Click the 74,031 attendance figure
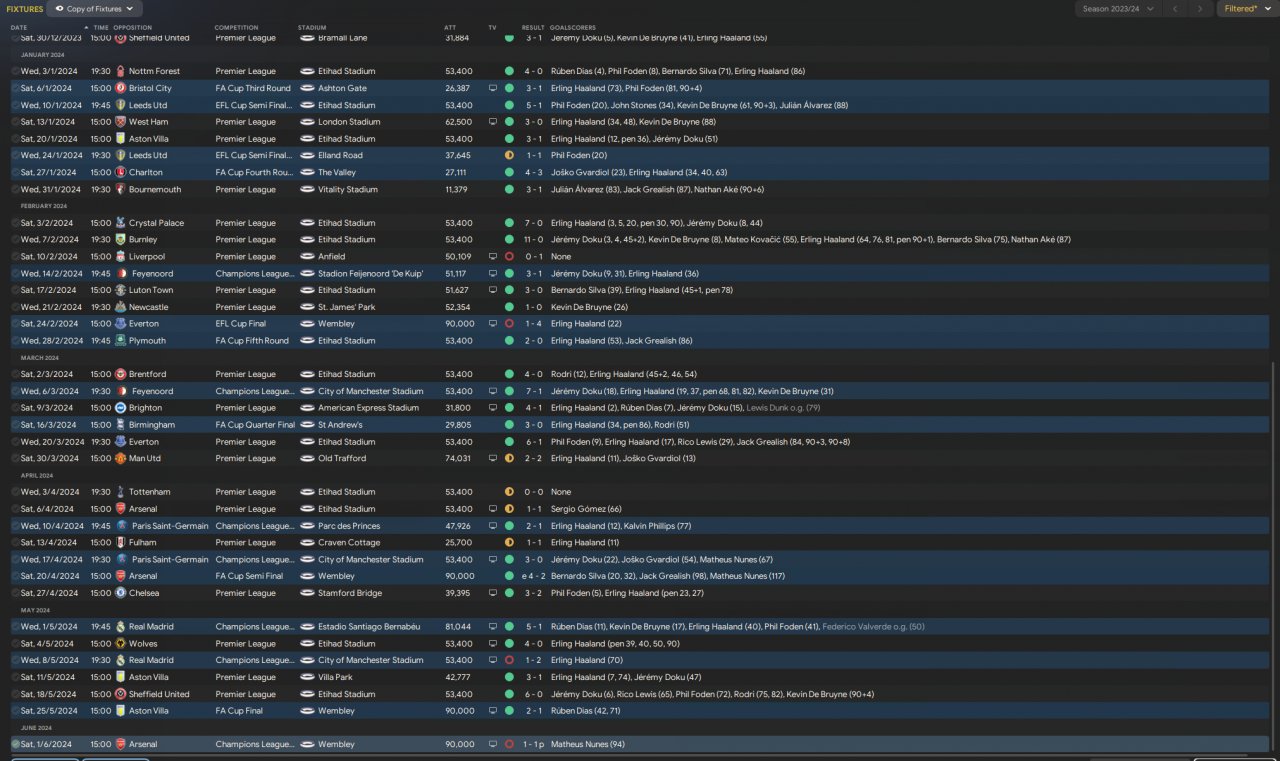Image resolution: width=1280 pixels, height=761 pixels. [459, 458]
